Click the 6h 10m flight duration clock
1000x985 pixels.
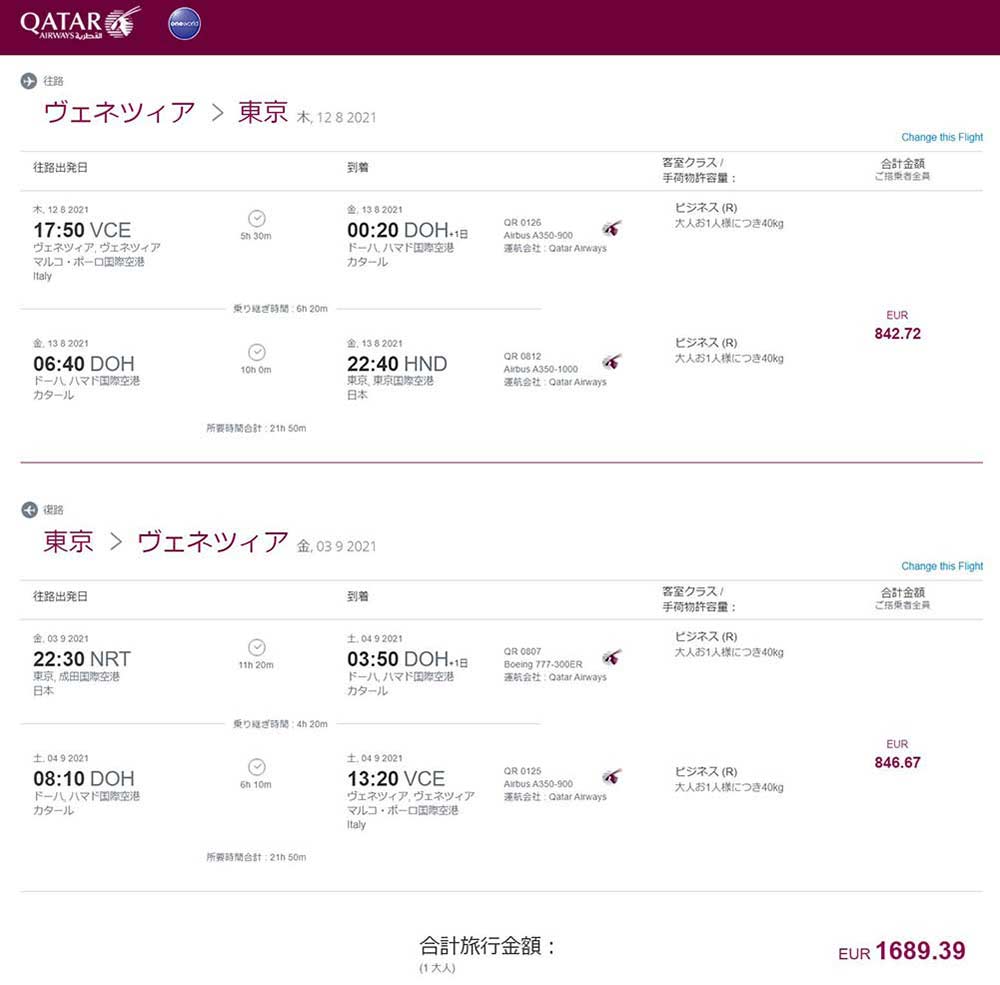[x=256, y=767]
